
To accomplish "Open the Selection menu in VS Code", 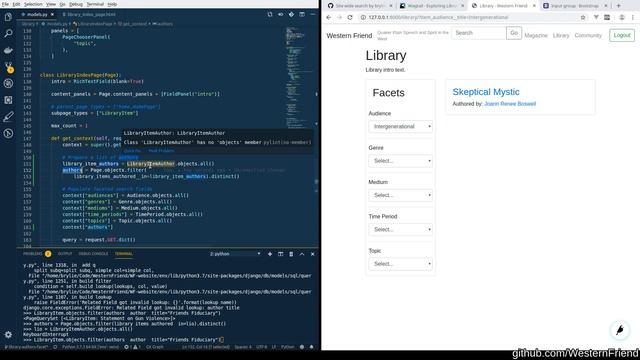I will coord(33,4).
